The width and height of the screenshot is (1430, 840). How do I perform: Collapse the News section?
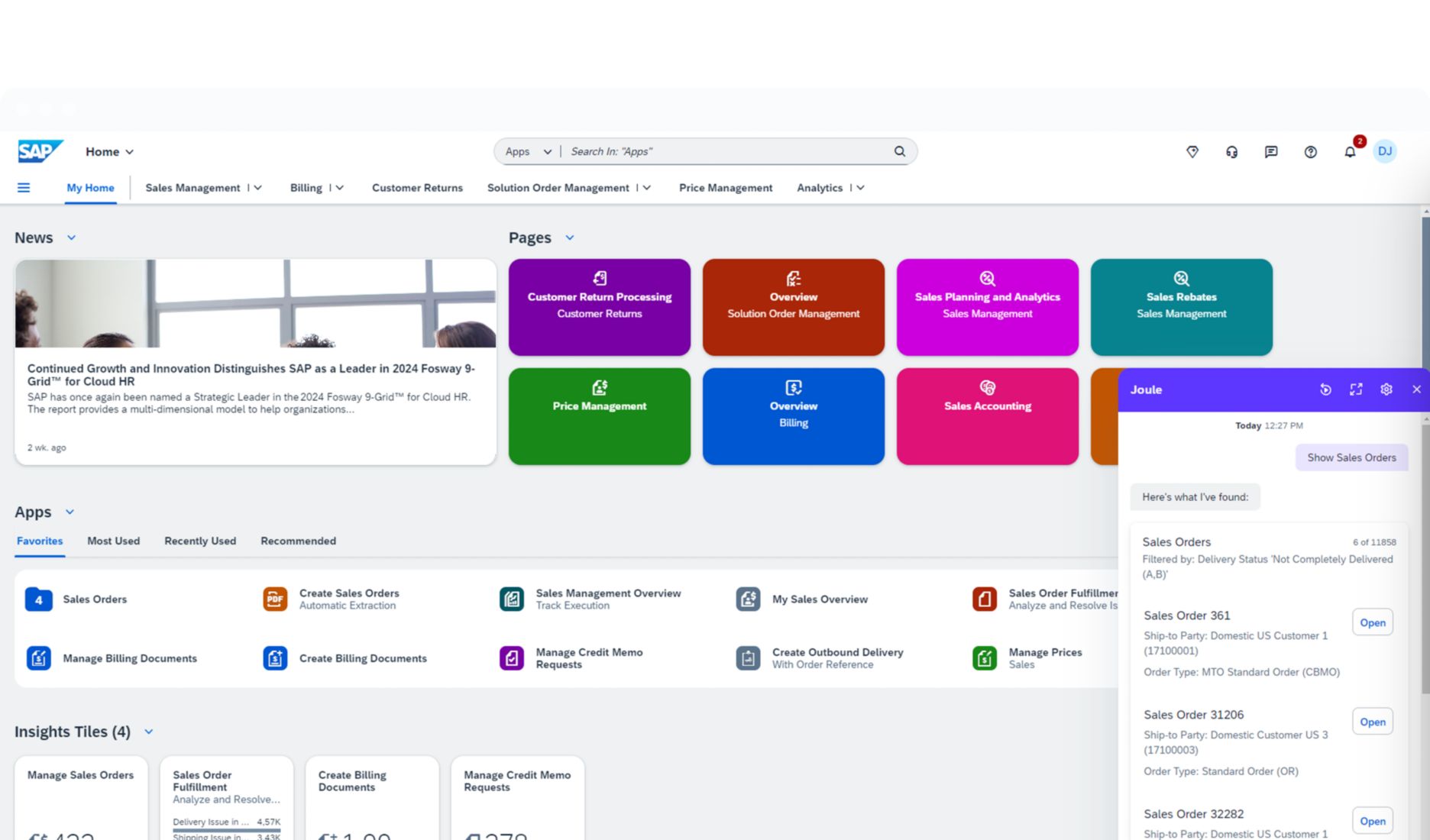(71, 237)
